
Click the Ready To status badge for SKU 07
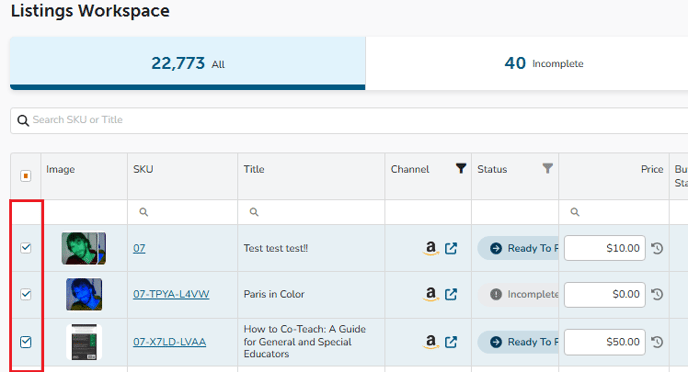(518, 248)
